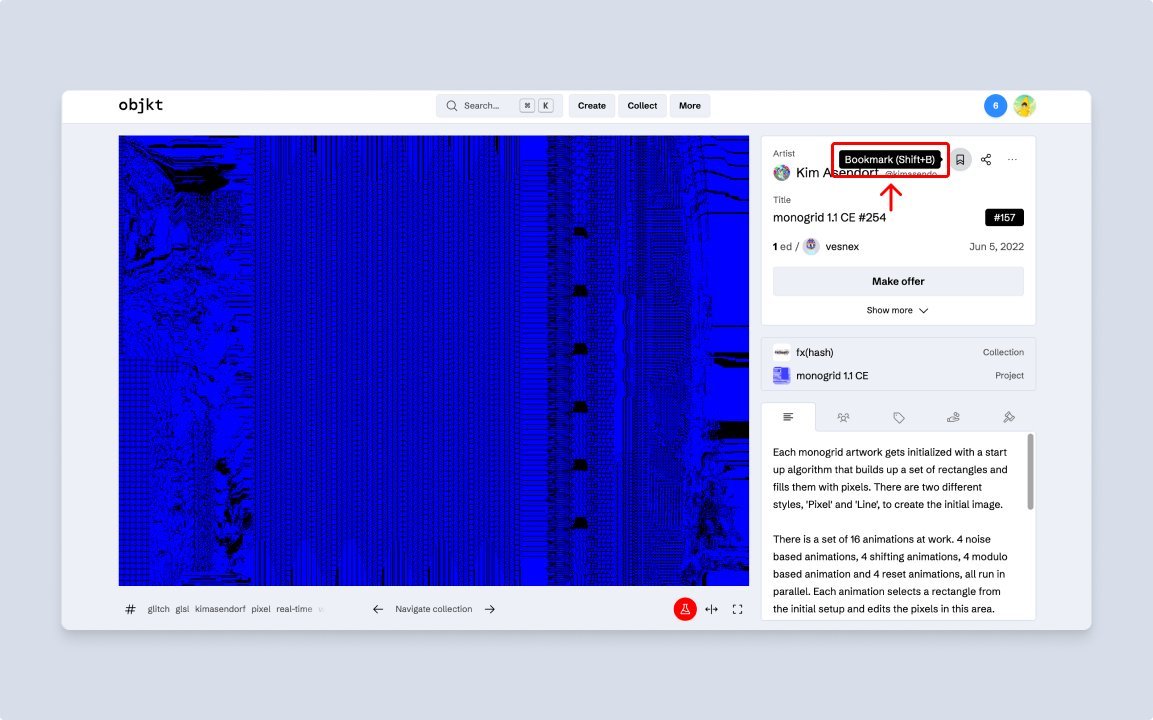The width and height of the screenshot is (1153, 720).
Task: Click the vesnex owner avatar
Action: point(811,246)
